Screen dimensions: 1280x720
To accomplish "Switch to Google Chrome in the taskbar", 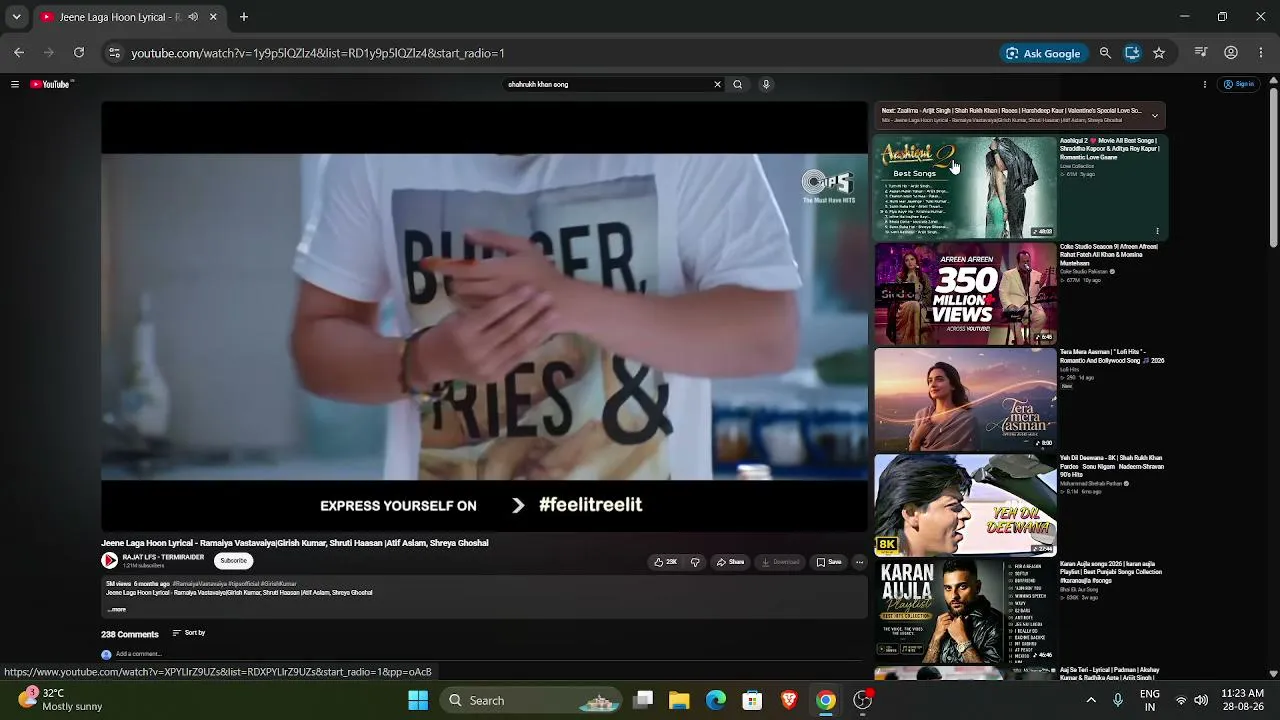I will pos(826,700).
